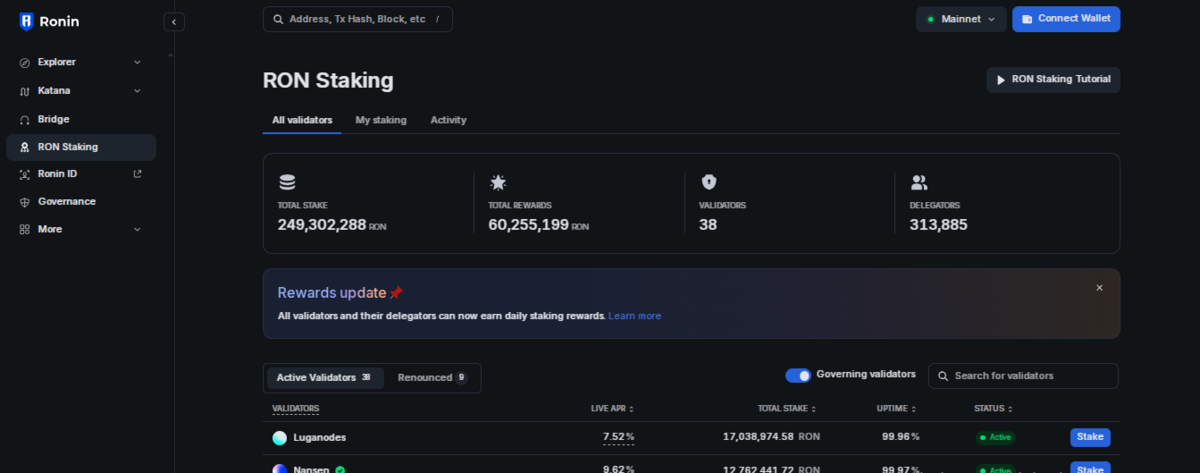Click Luganodes 7.52% APR value
This screenshot has width=1200, height=473.
tap(619, 437)
